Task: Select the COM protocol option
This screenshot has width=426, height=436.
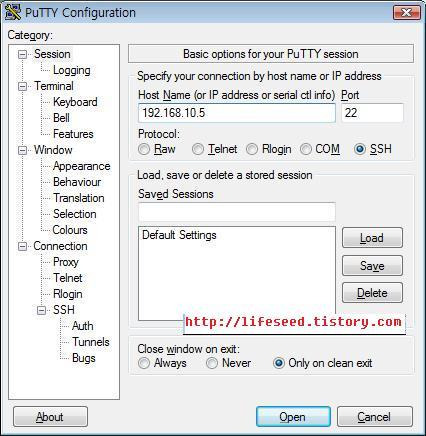Action: click(306, 149)
